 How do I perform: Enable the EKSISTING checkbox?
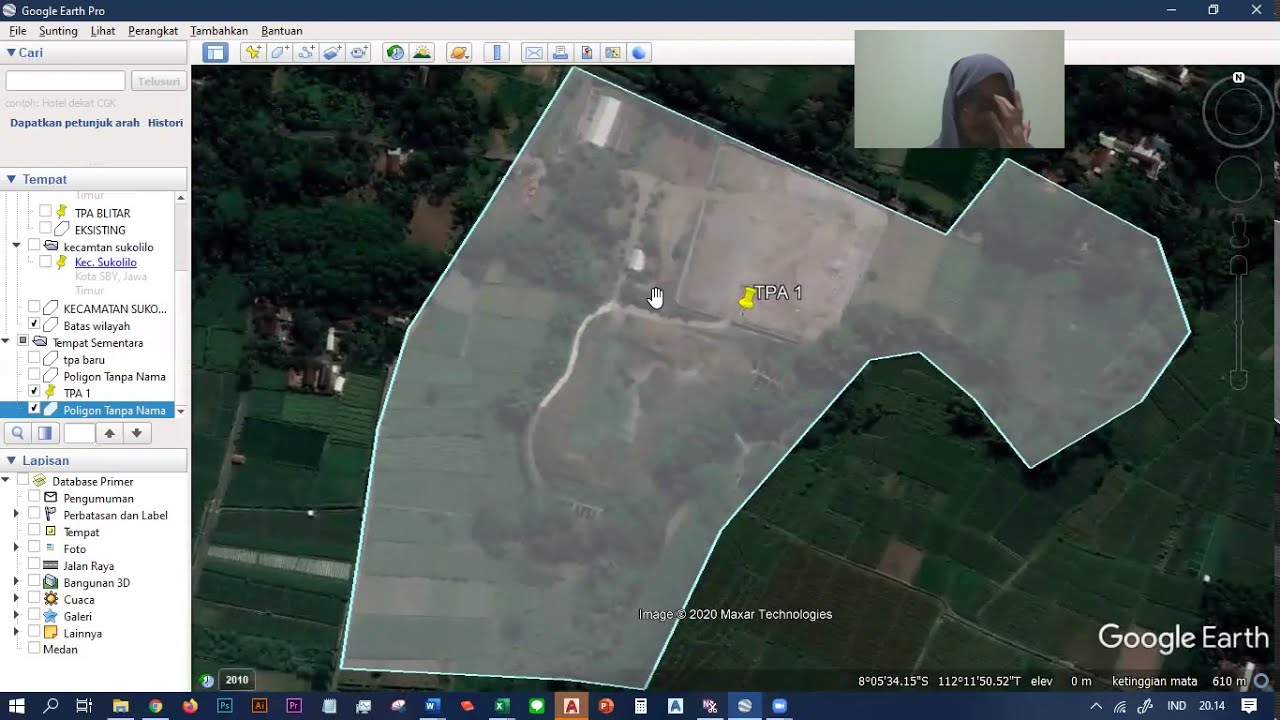[x=45, y=230]
